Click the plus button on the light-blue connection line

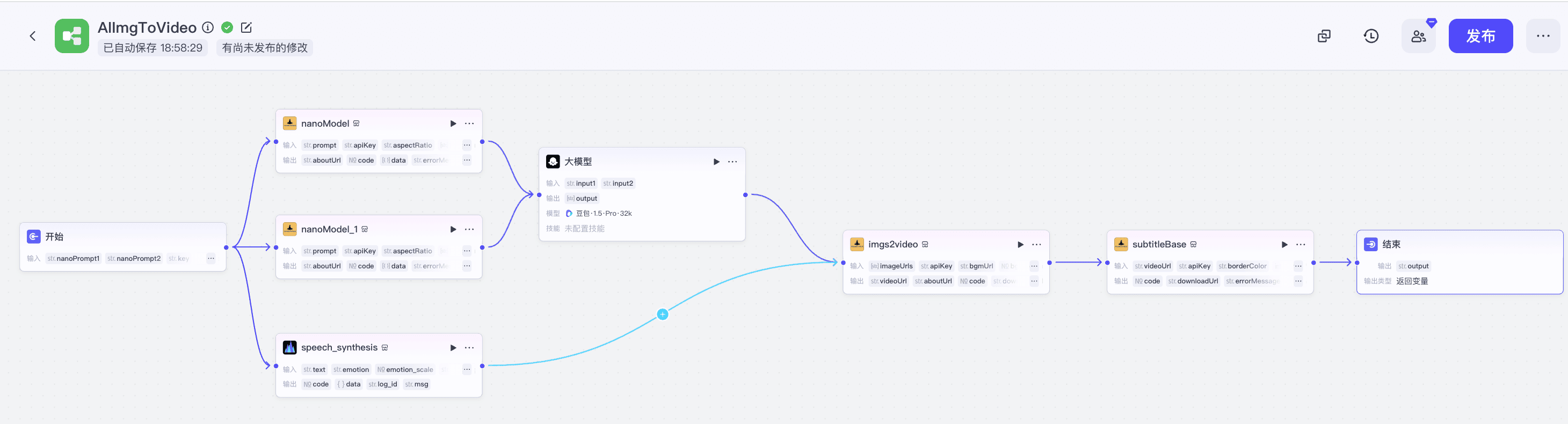coord(662,315)
